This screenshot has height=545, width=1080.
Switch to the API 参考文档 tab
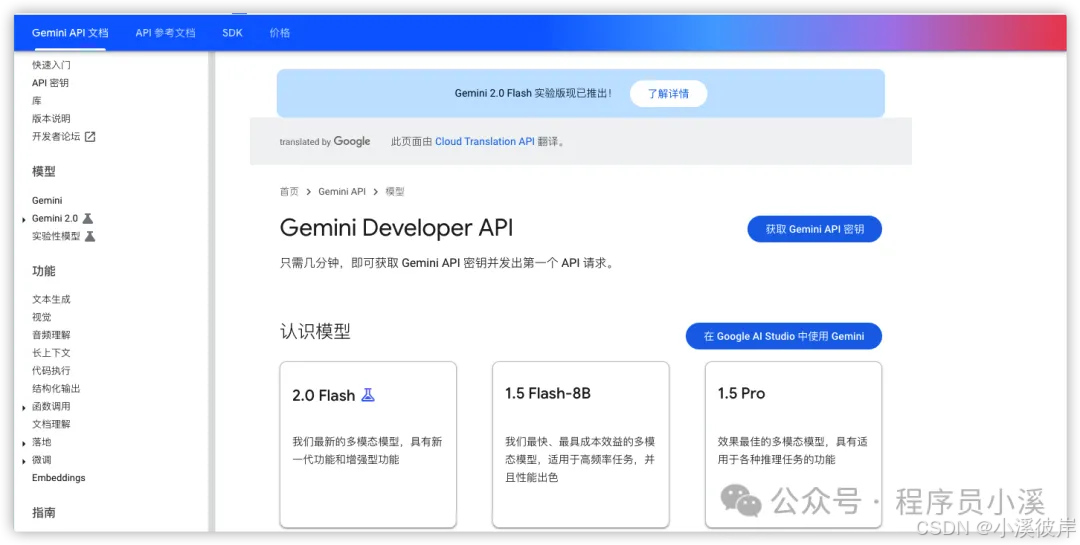(x=165, y=33)
